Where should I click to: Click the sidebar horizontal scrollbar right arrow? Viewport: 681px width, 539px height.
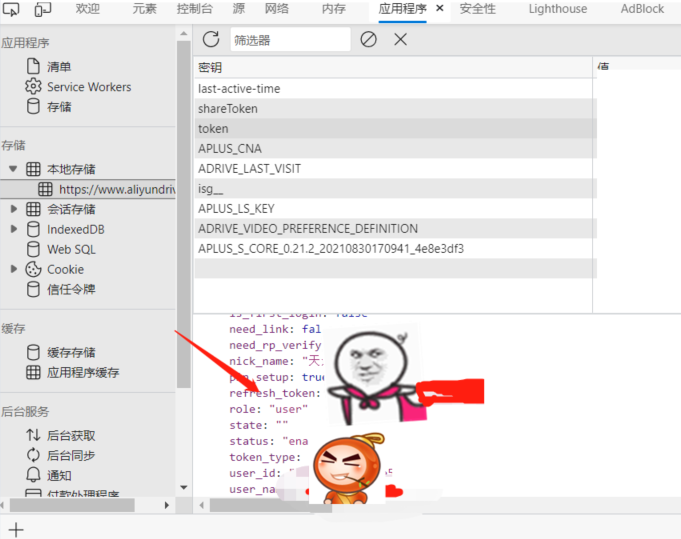point(167,505)
